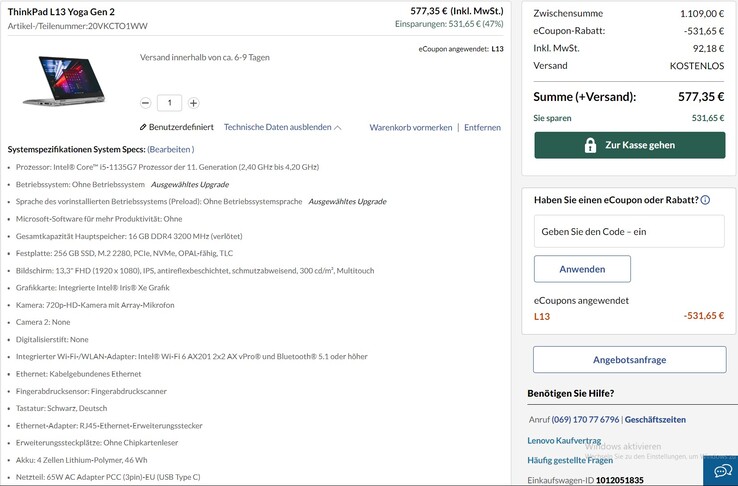The height and width of the screenshot is (486, 738).
Task: Open the chat support icon
Action: (720, 470)
